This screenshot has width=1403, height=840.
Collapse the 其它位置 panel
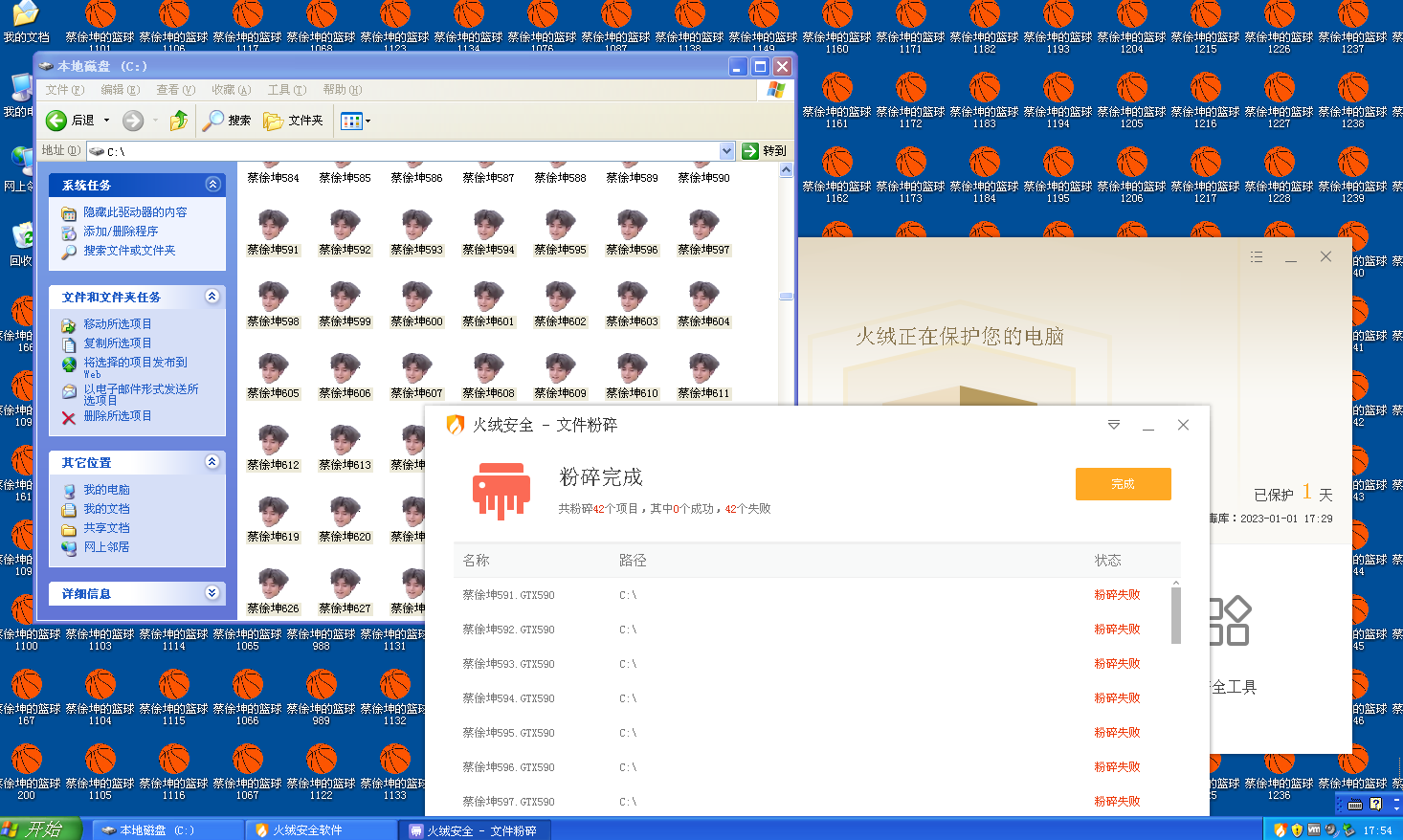(212, 462)
